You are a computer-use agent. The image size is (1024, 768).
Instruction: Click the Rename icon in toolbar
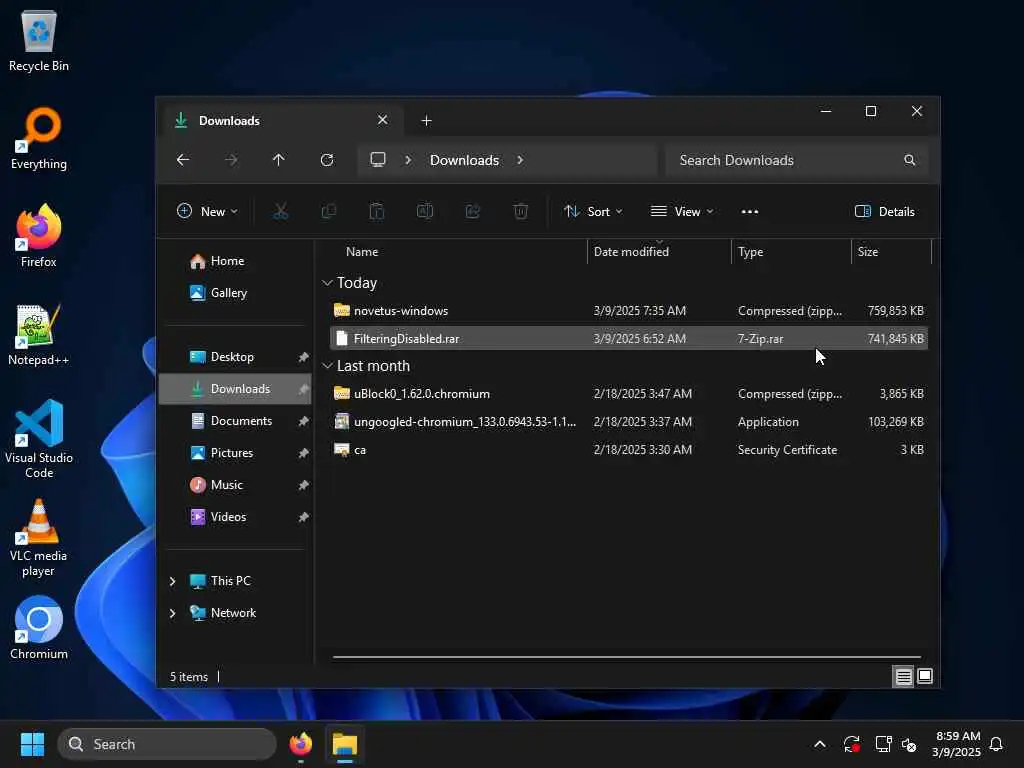tap(424, 212)
